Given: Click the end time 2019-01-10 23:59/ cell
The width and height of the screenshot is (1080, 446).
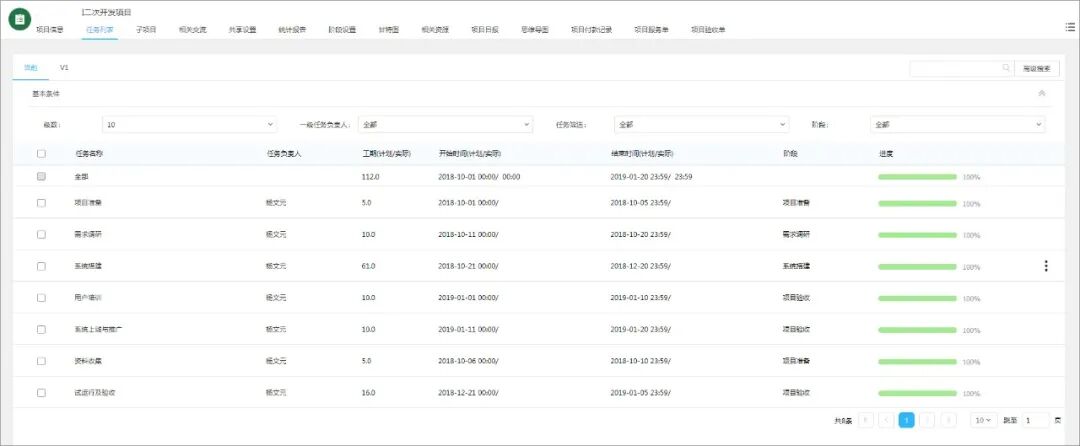Looking at the screenshot, I should 641,297.
